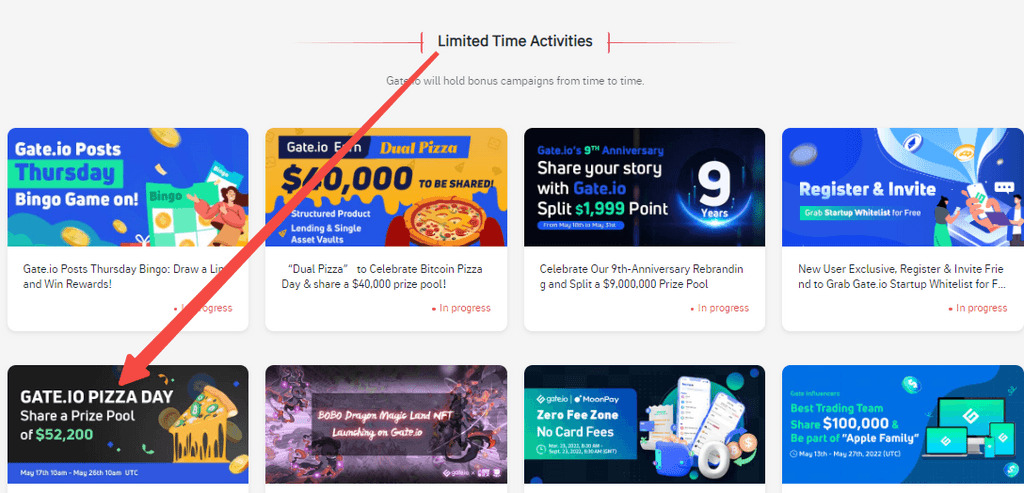Open the MoonPay Zero Fee Zone banner
Screen dimensions: 1024x493
pos(644,424)
